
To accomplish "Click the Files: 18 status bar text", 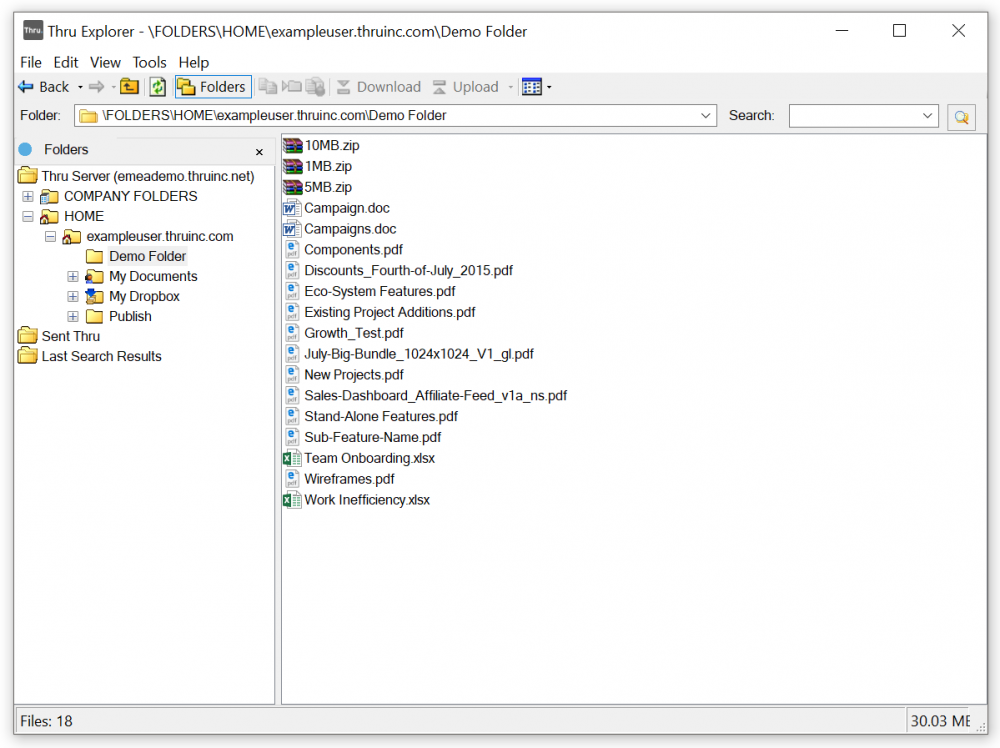I will (x=46, y=721).
